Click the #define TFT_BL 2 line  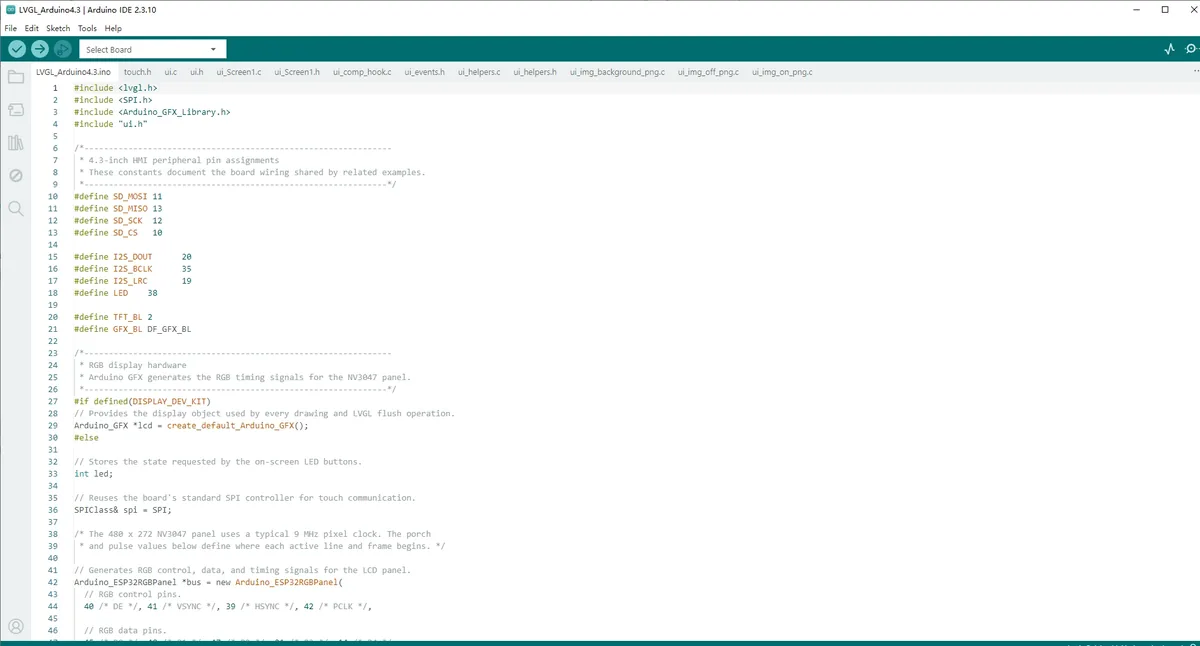coord(113,317)
